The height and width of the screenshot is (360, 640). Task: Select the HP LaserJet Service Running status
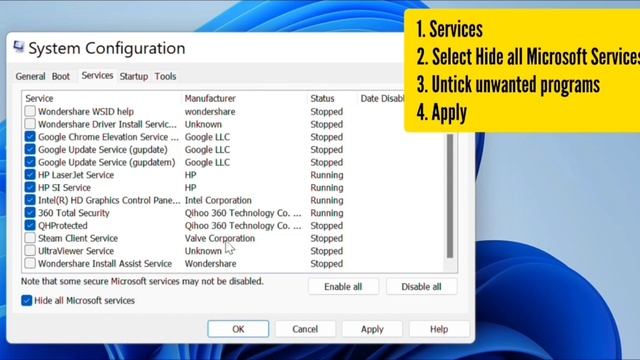click(327, 175)
